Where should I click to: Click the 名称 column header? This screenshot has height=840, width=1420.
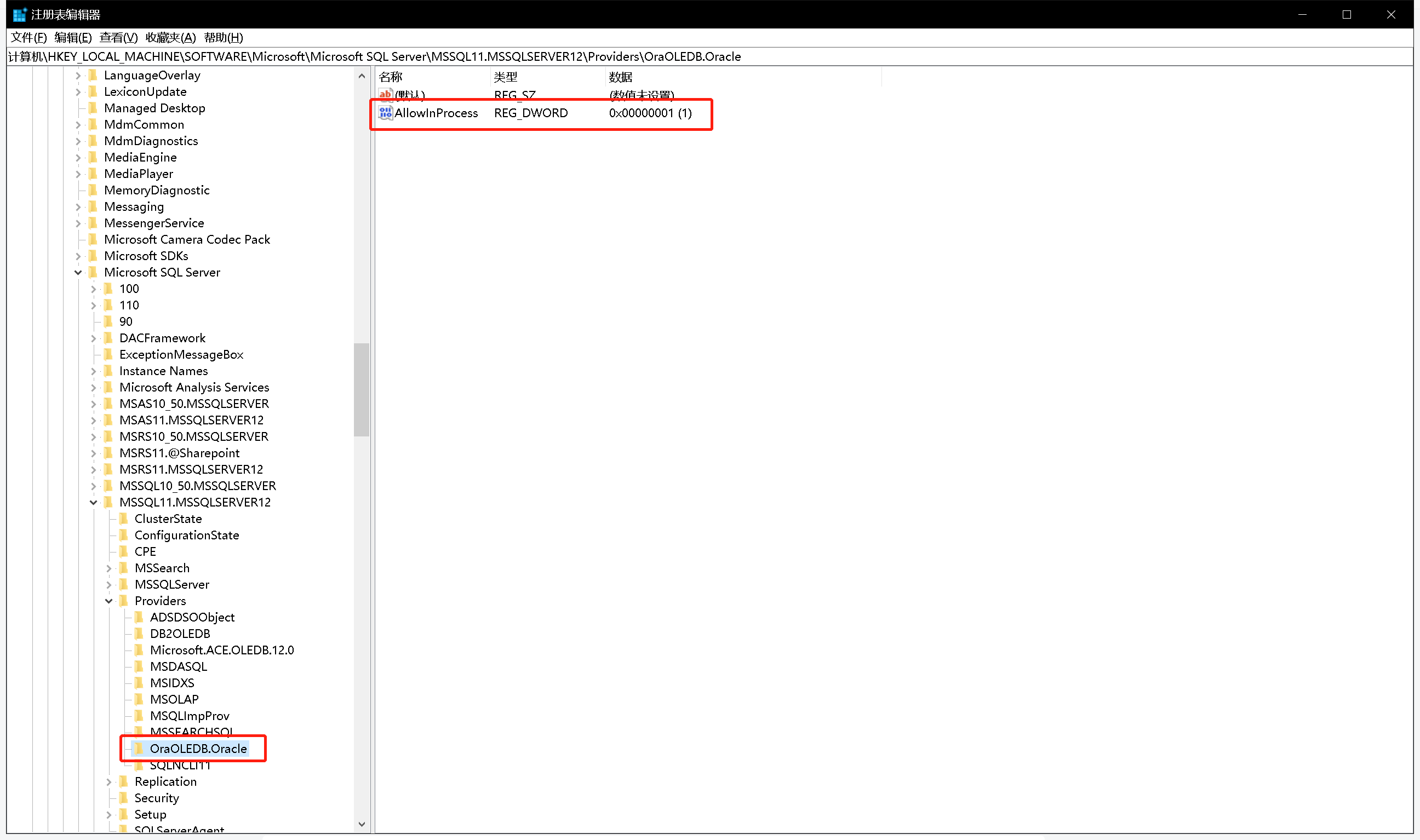[430, 77]
